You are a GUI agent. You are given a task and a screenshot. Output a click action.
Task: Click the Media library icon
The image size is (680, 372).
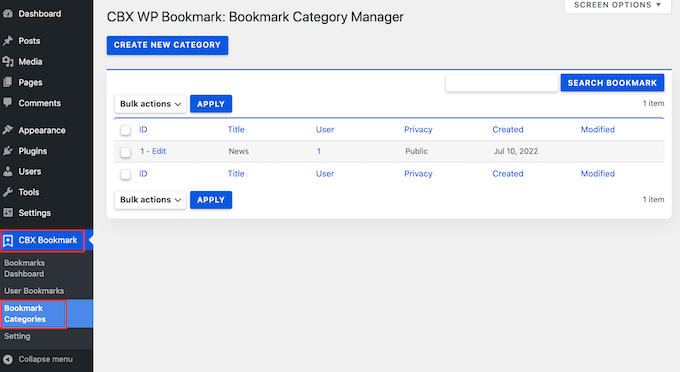(7, 62)
